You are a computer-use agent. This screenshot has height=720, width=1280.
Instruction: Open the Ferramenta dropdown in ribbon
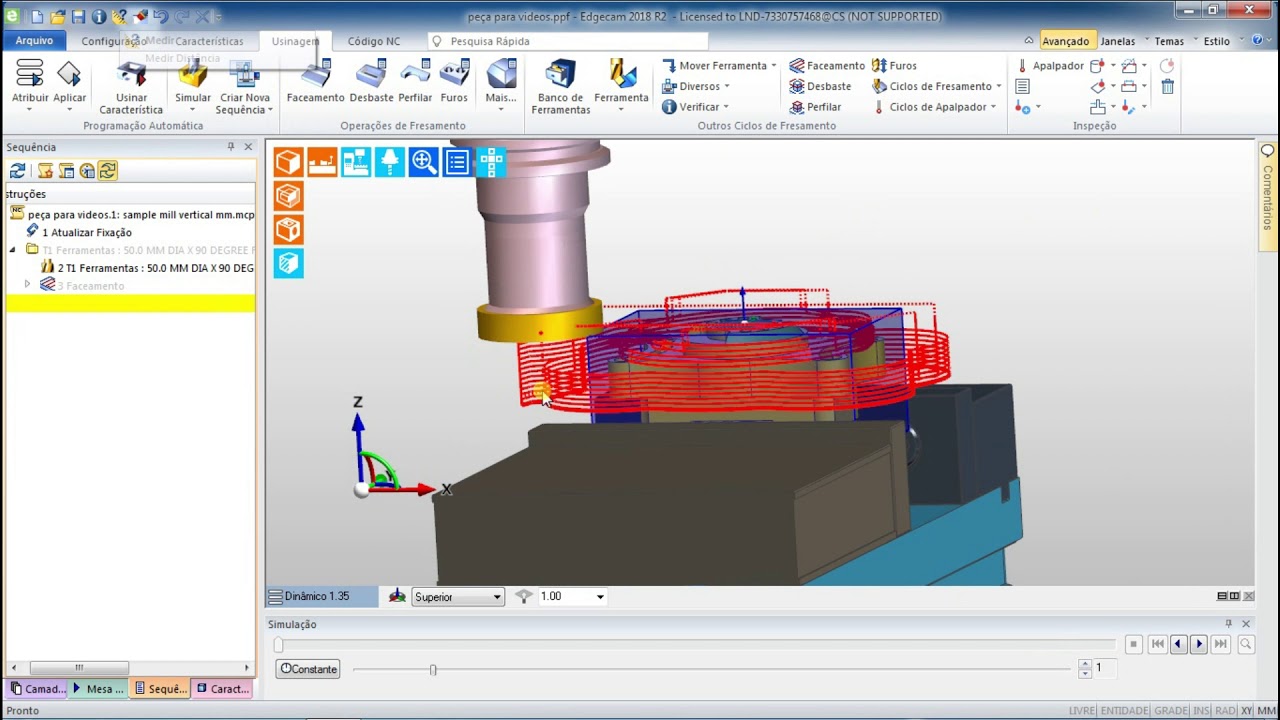621,86
